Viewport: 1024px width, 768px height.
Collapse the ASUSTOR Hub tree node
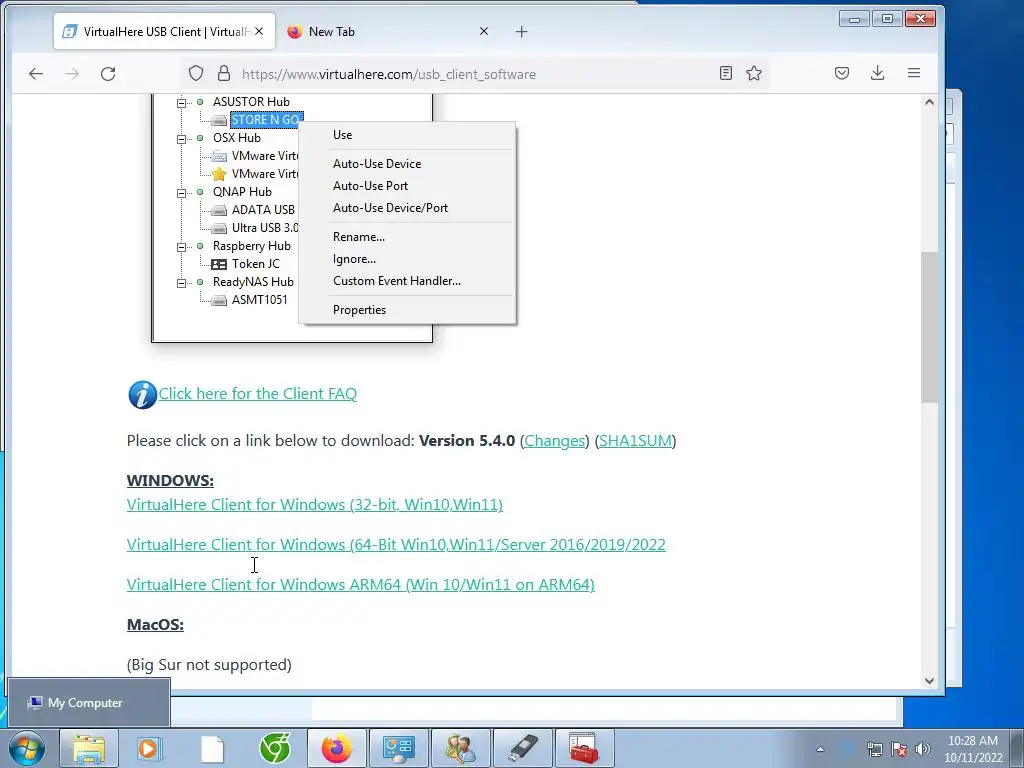(182, 103)
